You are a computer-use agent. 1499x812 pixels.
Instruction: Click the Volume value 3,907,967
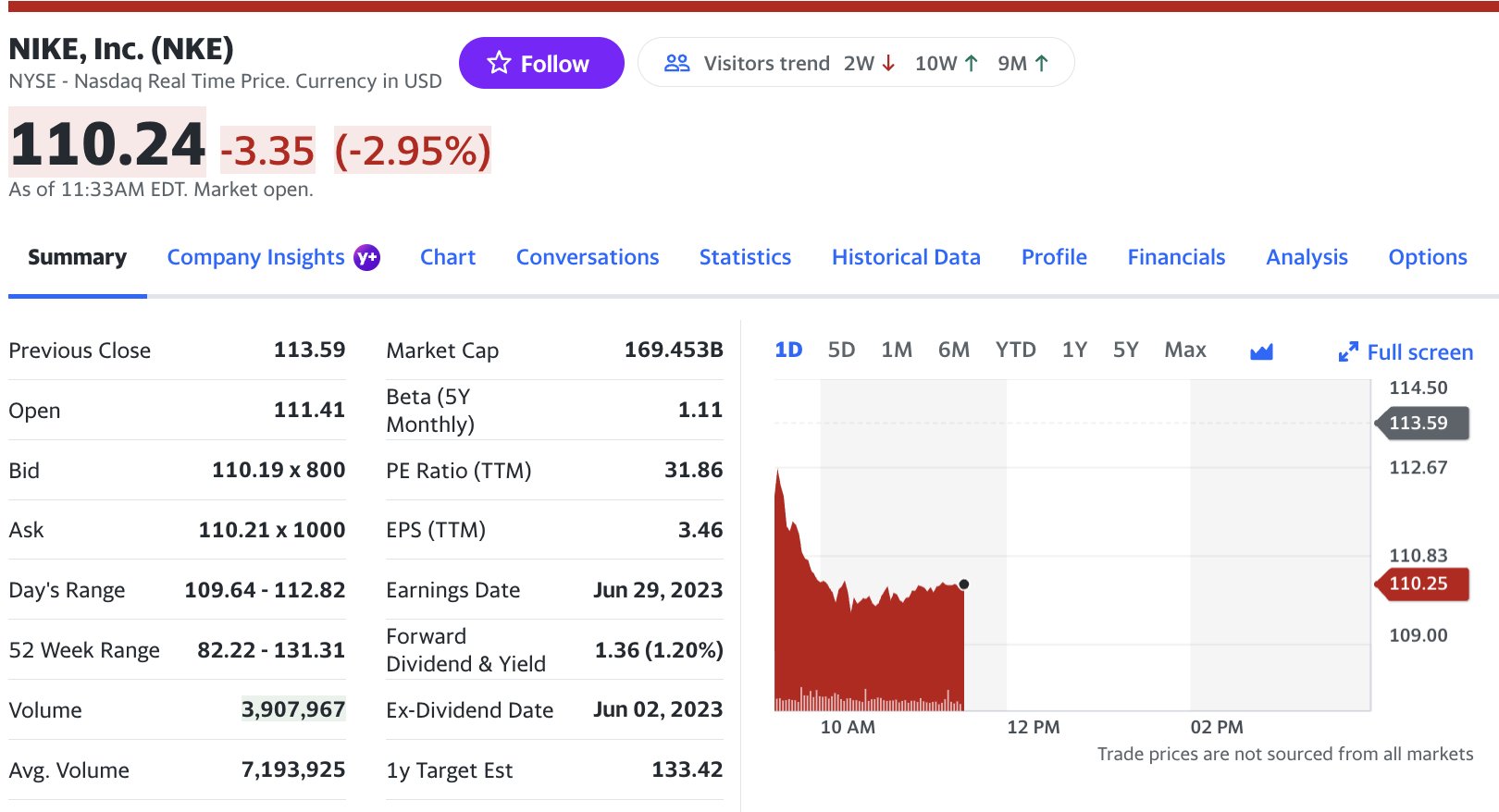coord(293,709)
